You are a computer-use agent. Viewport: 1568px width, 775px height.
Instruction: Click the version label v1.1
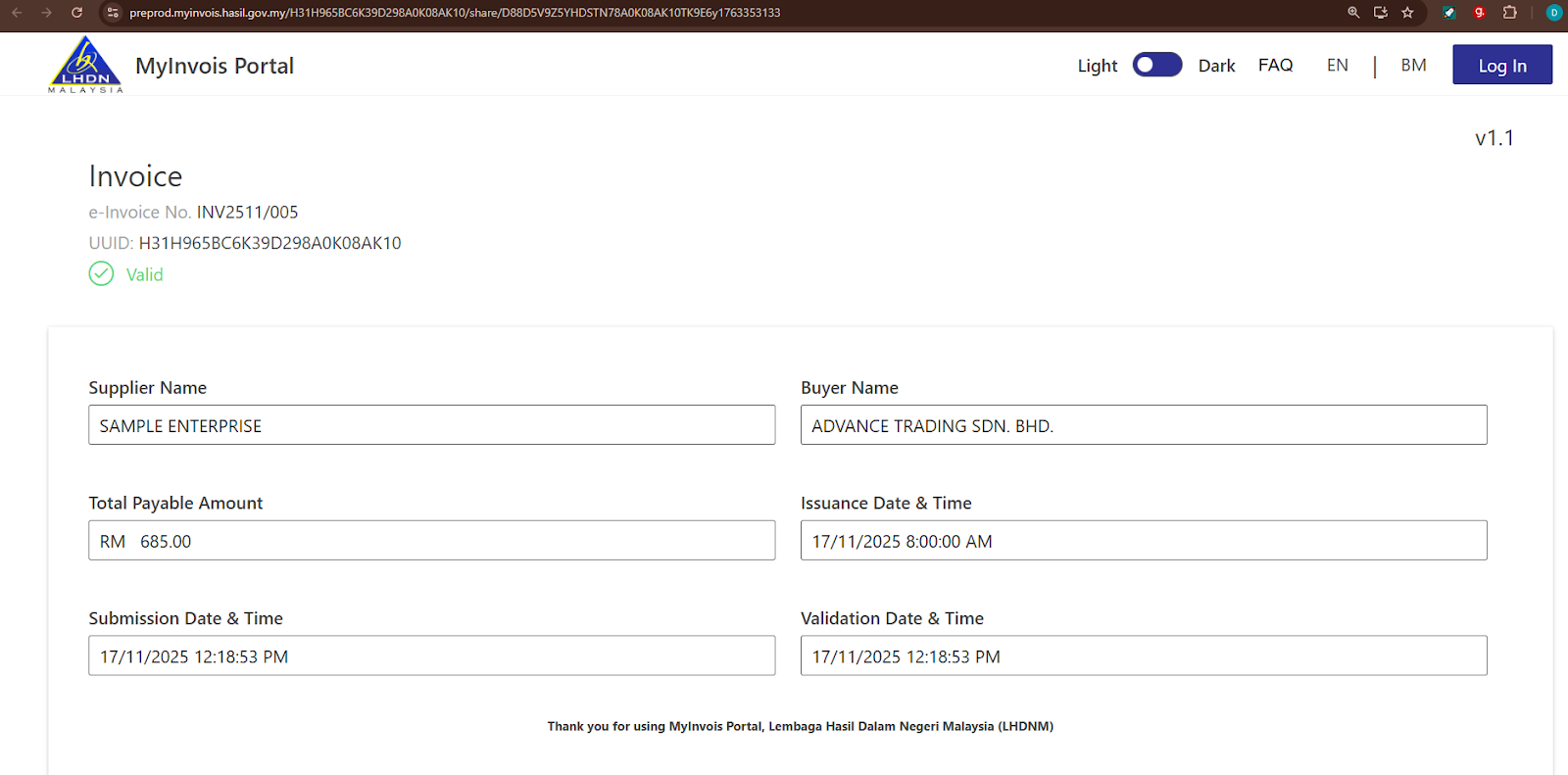[1494, 138]
